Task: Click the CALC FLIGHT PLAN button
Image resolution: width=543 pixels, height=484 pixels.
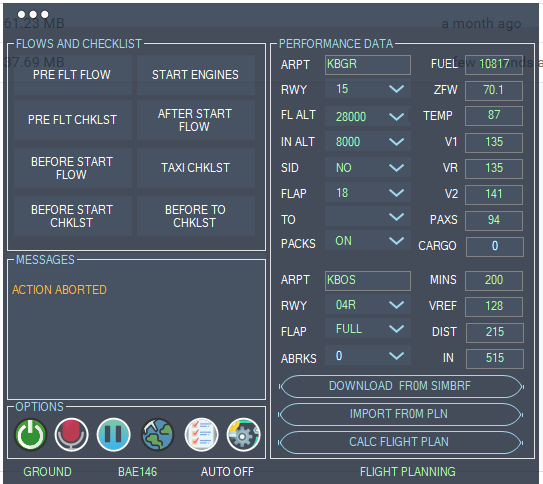Action: click(x=401, y=442)
